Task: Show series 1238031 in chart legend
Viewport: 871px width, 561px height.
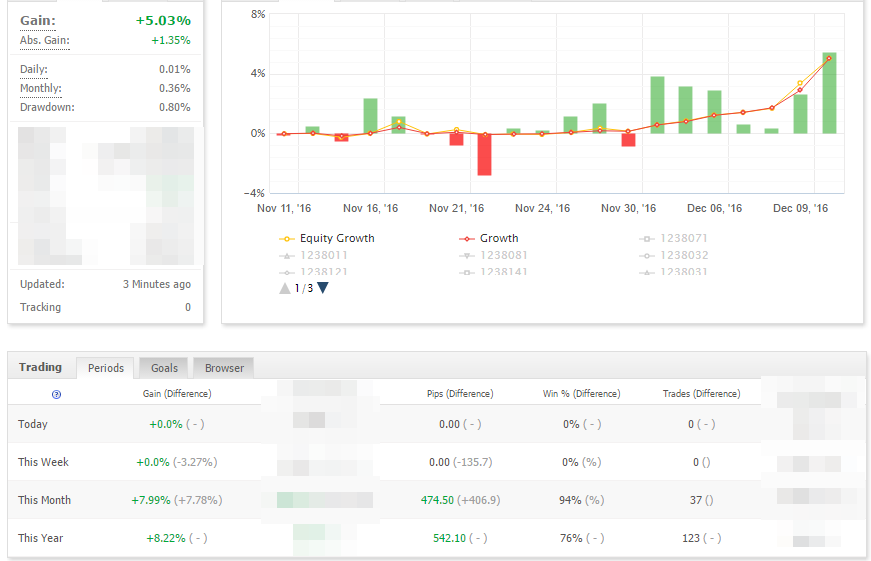Action: [x=673, y=272]
